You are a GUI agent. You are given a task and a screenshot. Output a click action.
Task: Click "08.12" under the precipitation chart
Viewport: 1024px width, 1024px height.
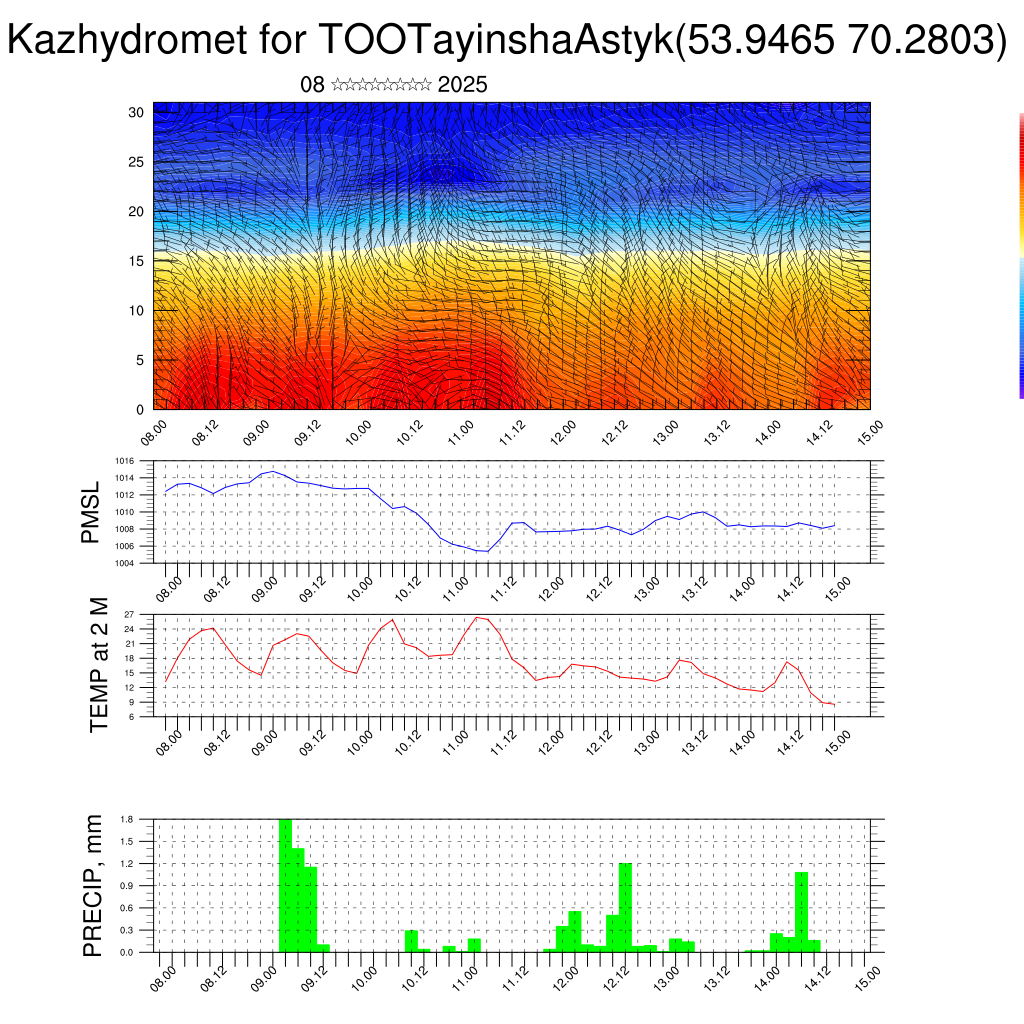214,980
